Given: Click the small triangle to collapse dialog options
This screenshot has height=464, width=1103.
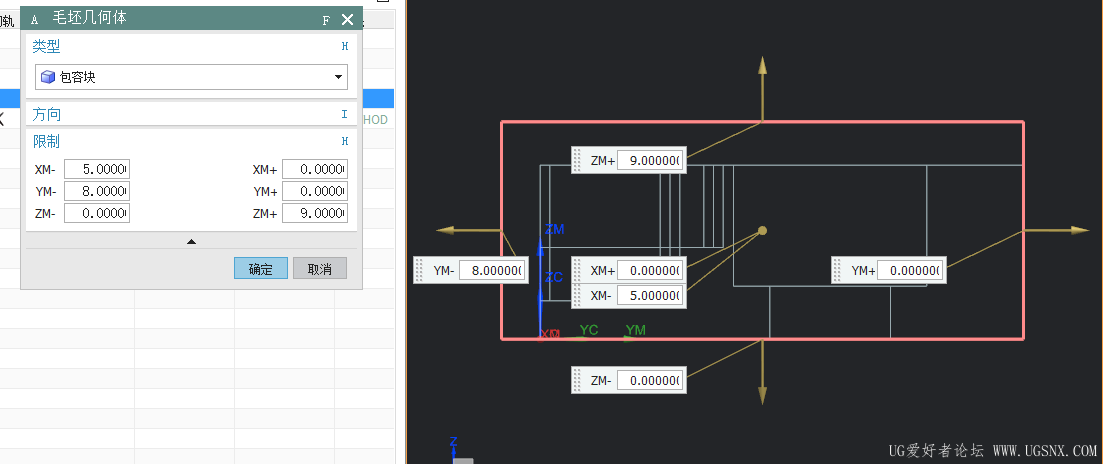Looking at the screenshot, I should [x=191, y=241].
